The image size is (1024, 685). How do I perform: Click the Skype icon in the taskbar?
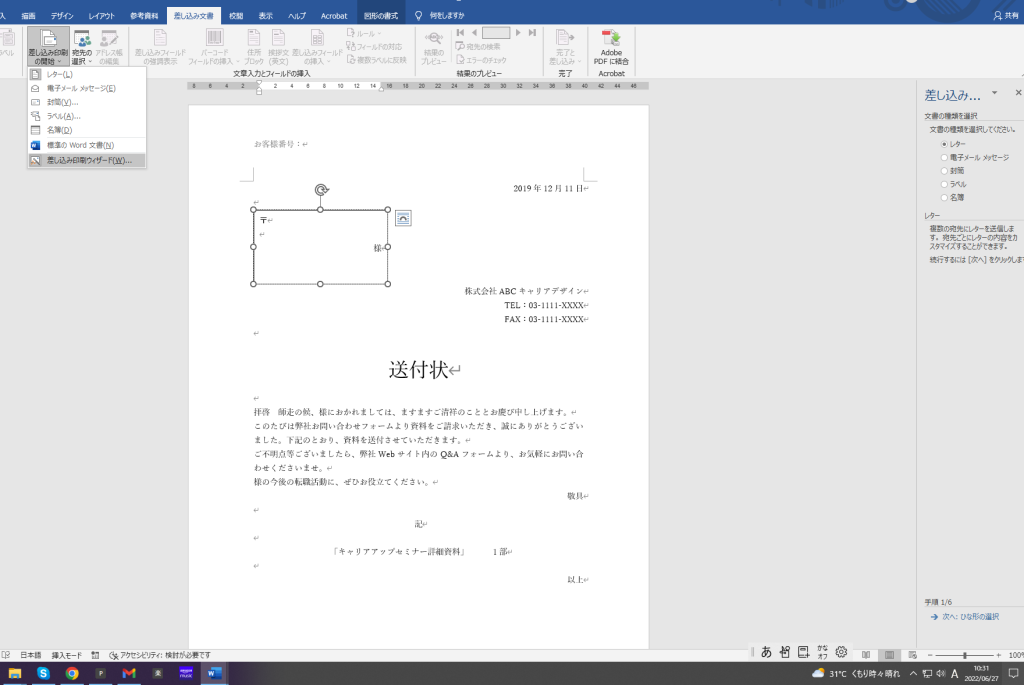pos(43,673)
